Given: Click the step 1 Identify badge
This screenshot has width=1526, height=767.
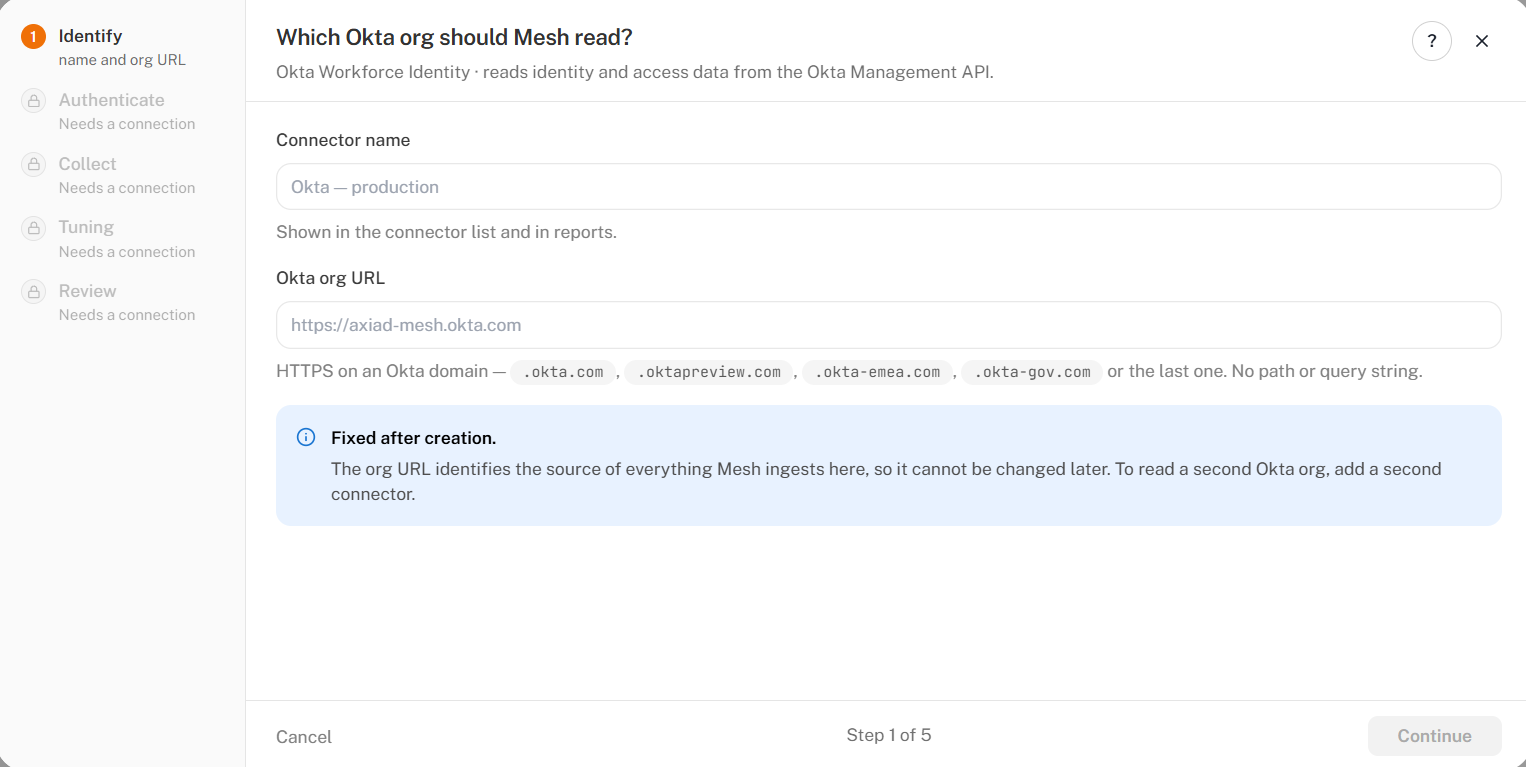Looking at the screenshot, I should click(33, 37).
